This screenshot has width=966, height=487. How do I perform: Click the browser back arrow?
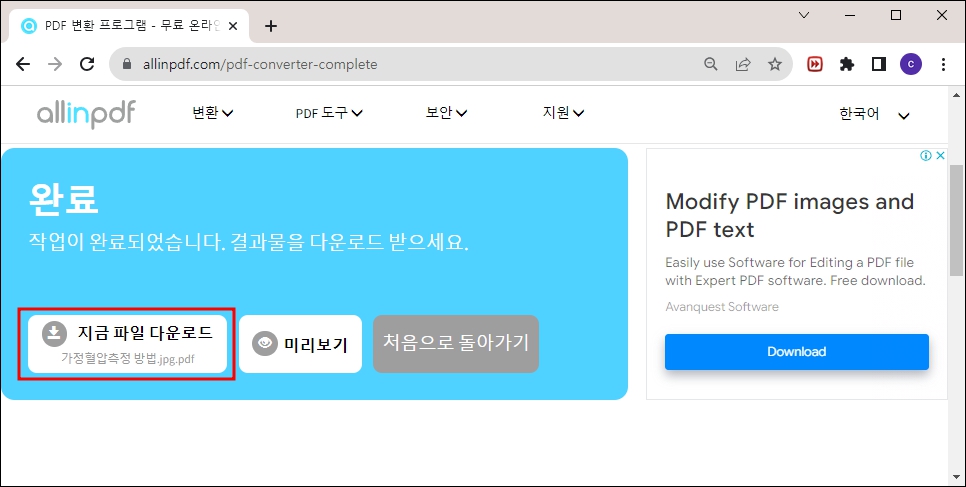(x=23, y=64)
